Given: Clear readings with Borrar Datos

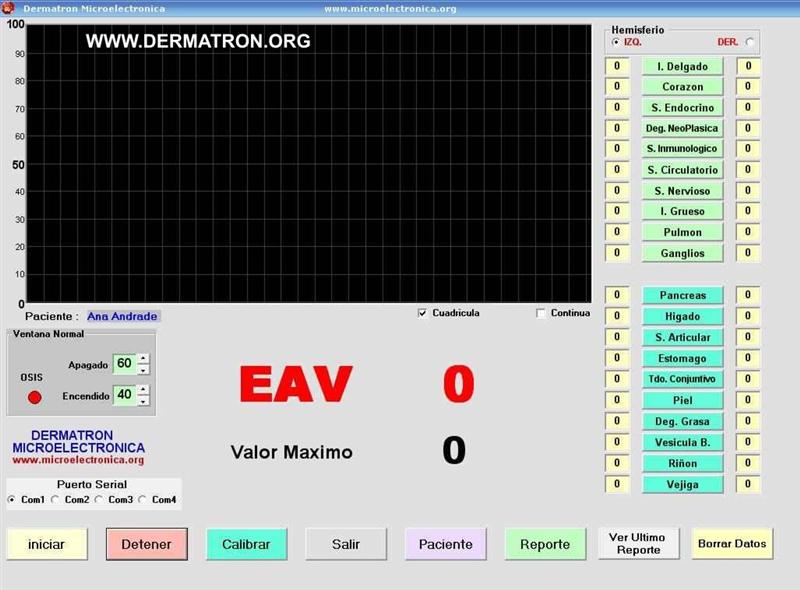Looking at the screenshot, I should [x=732, y=544].
